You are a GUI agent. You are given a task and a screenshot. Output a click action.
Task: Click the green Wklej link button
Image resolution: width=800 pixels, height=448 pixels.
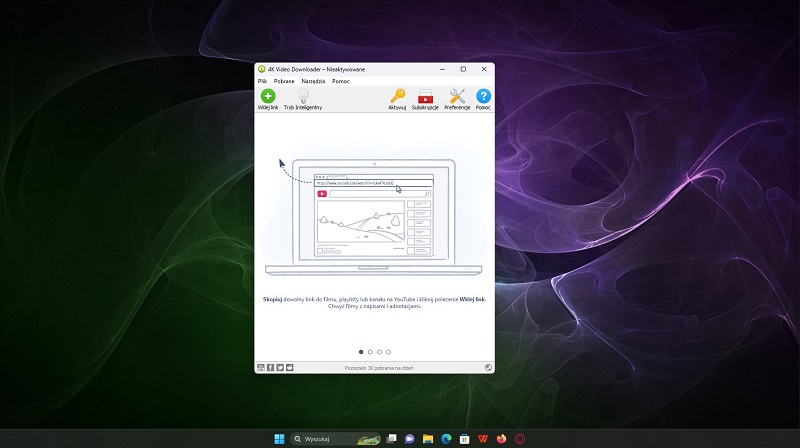point(268,99)
